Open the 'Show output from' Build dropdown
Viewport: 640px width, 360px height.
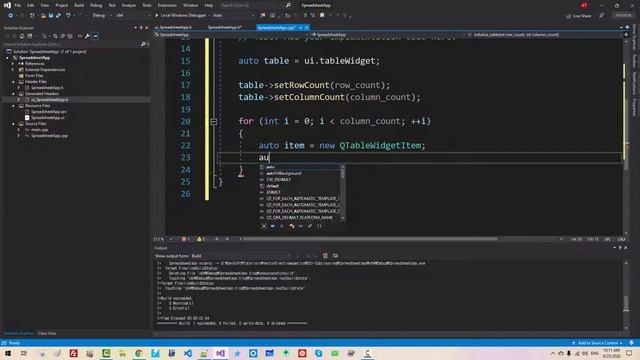(x=241, y=256)
